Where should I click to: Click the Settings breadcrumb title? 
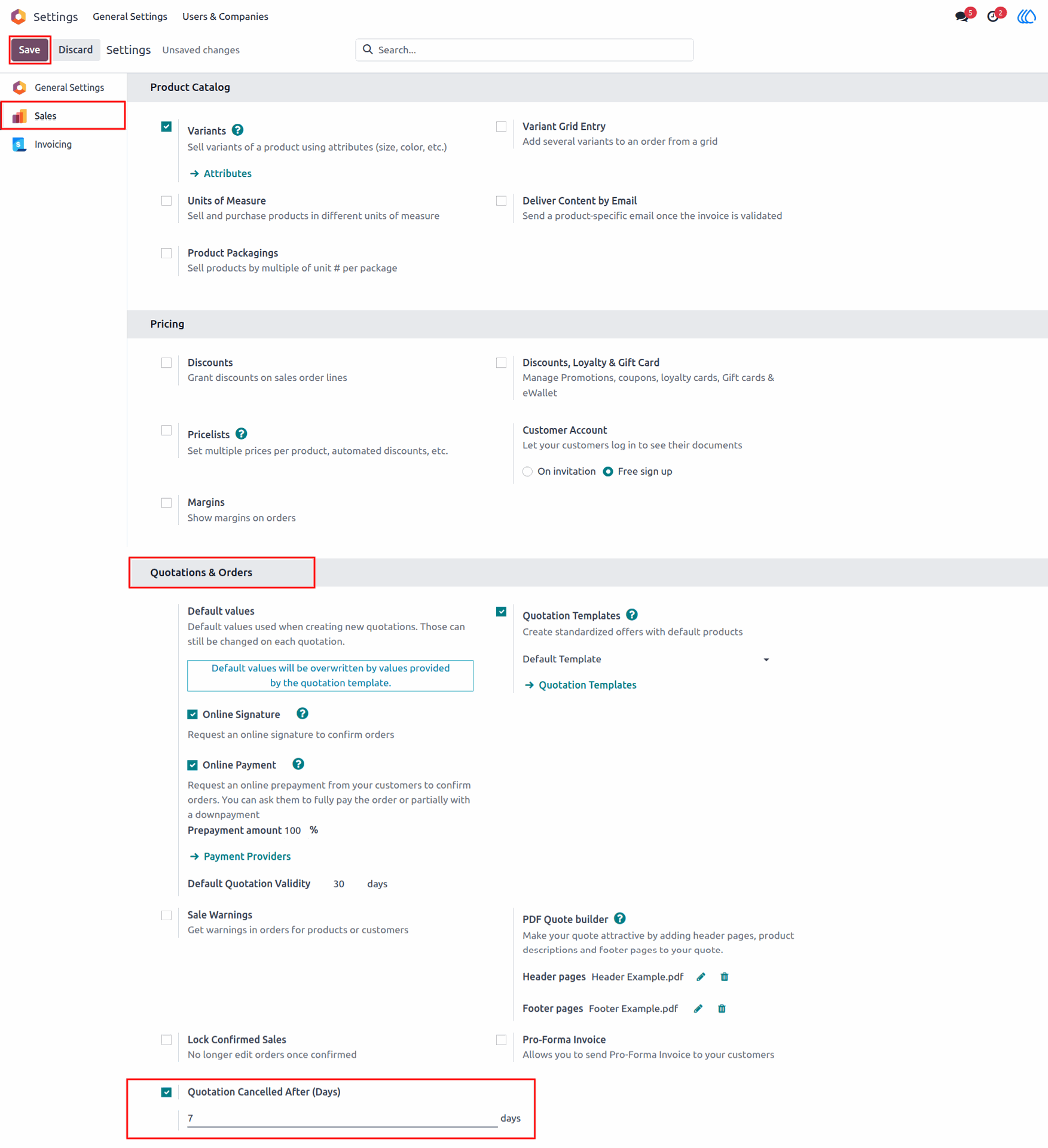(129, 50)
